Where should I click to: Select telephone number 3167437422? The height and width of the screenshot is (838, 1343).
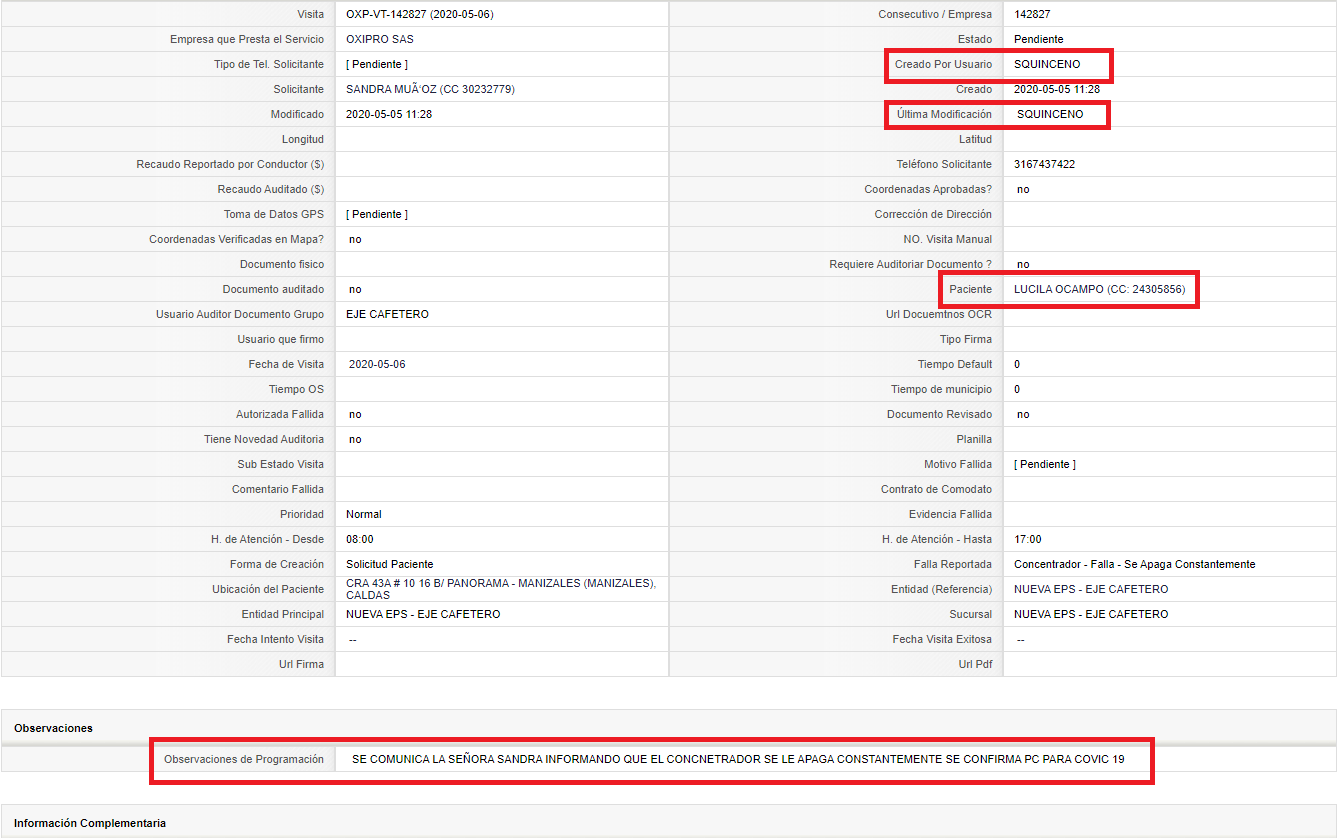1045,164
